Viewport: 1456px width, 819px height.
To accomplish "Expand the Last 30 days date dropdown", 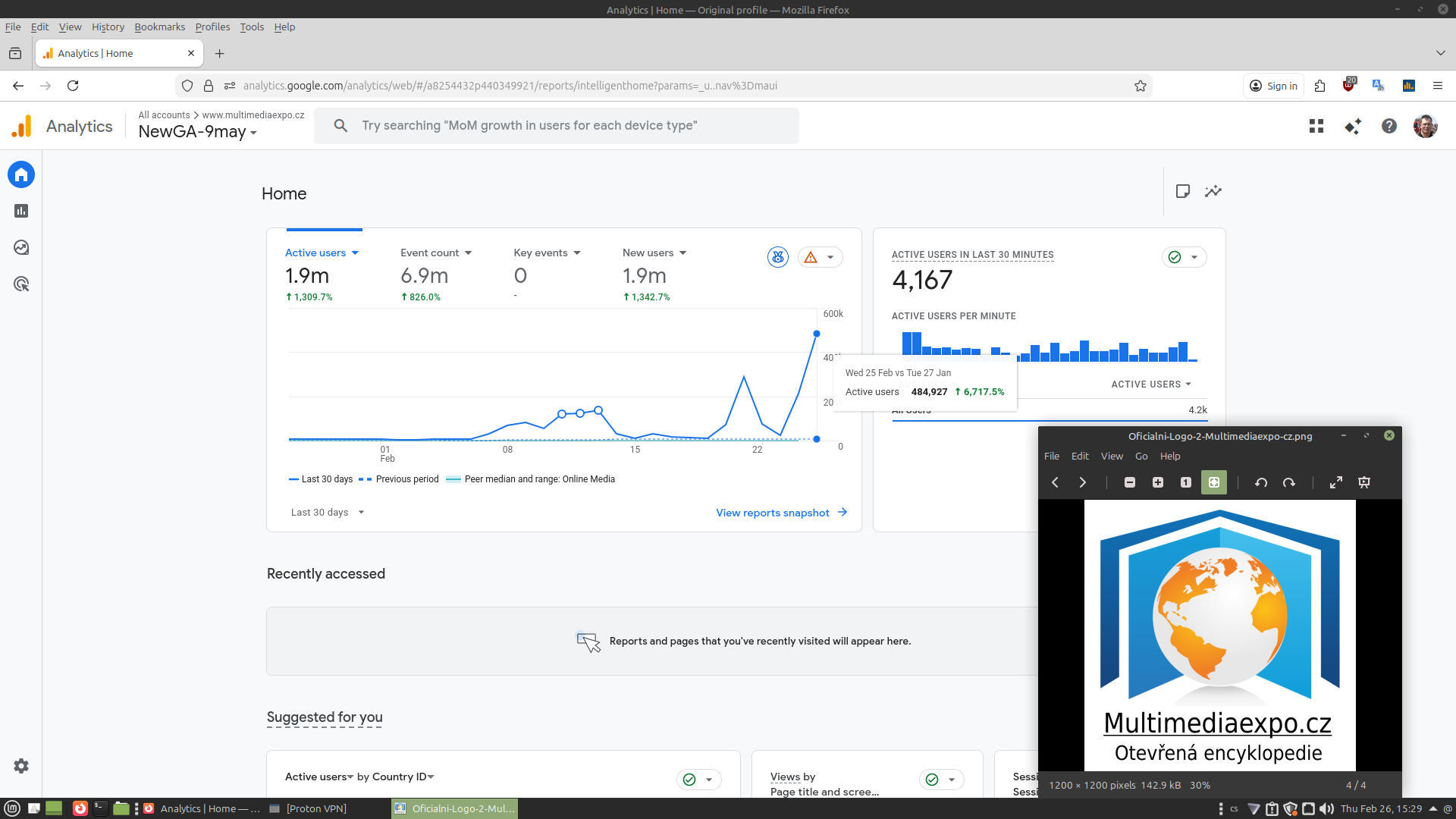I will [328, 513].
